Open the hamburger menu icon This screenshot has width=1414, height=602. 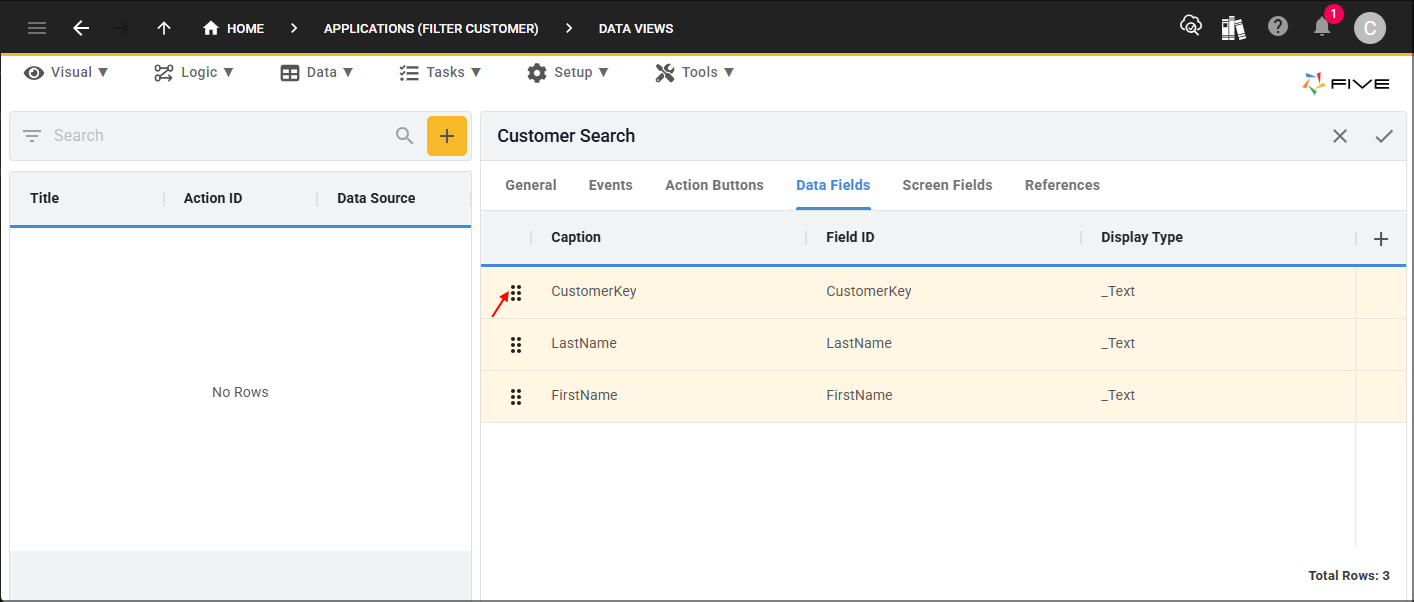[37, 28]
